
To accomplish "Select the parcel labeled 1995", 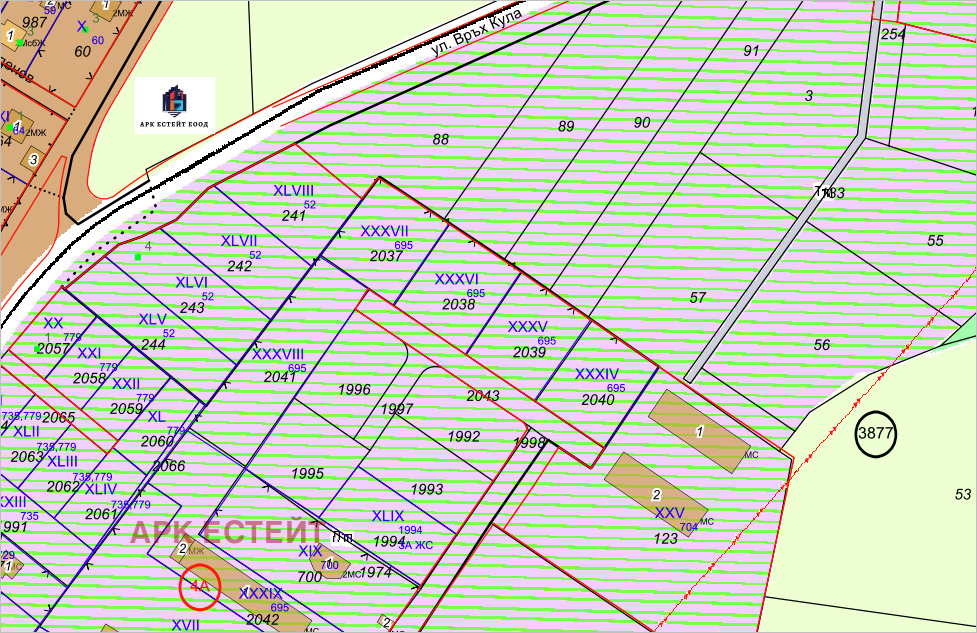I will coord(307,473).
